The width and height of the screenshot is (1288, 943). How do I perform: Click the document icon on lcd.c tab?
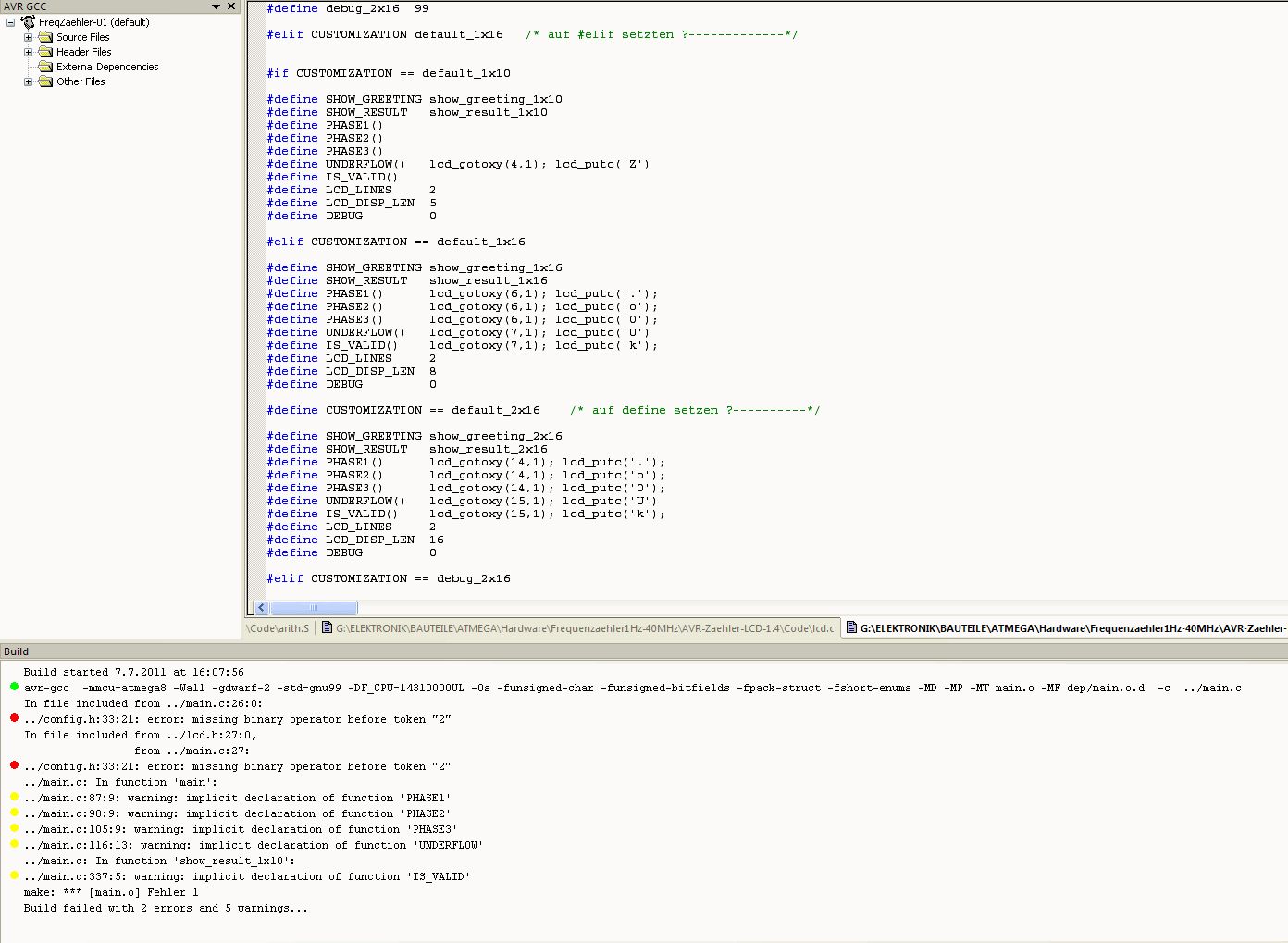(x=328, y=628)
